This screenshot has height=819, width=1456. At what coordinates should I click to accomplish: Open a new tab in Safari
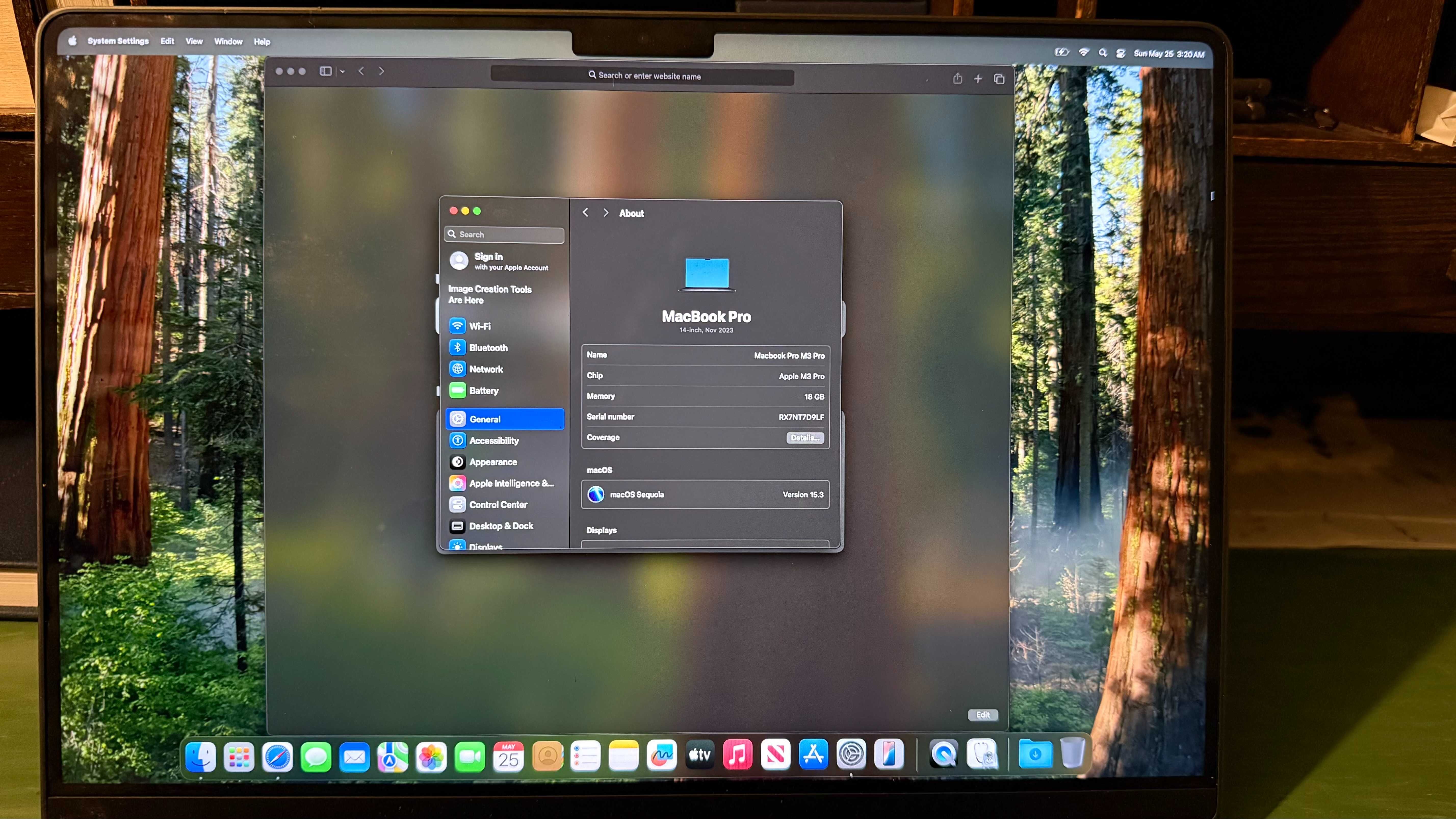(978, 79)
